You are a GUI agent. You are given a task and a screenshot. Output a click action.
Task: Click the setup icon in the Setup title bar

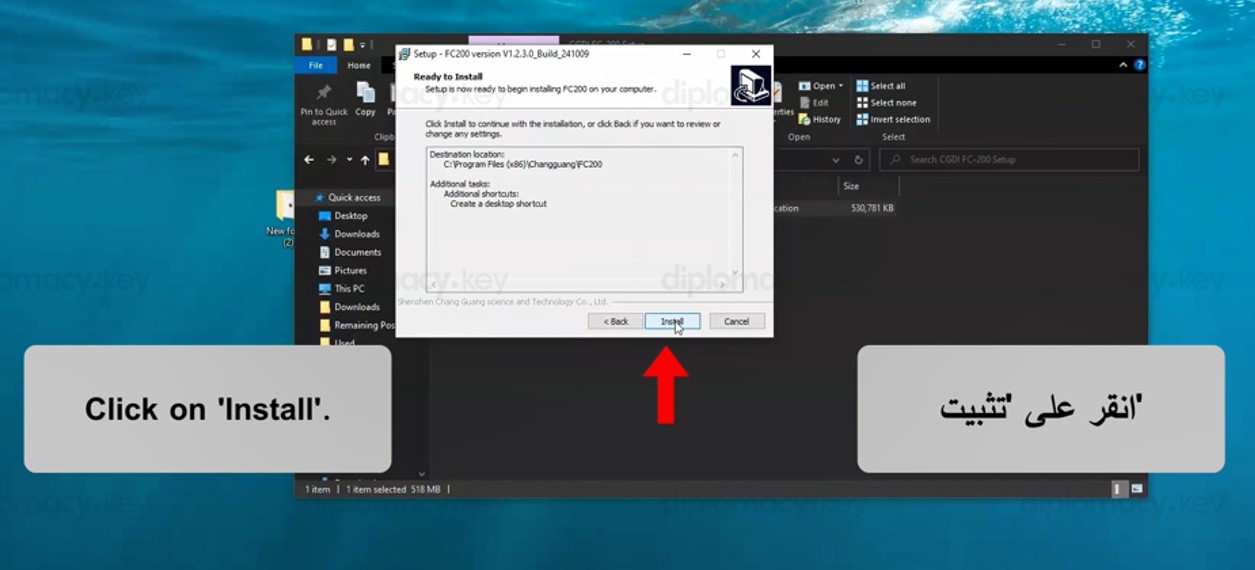tap(405, 54)
